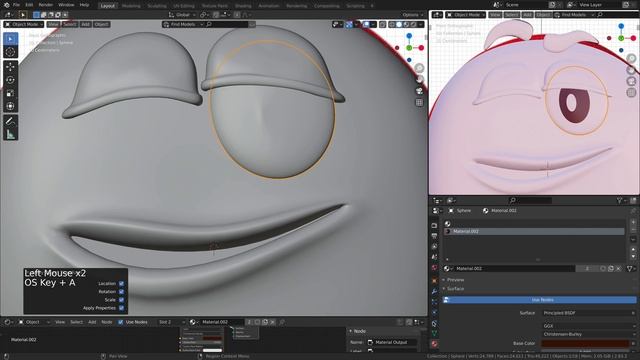Click View menu in main viewport header

coord(53,24)
